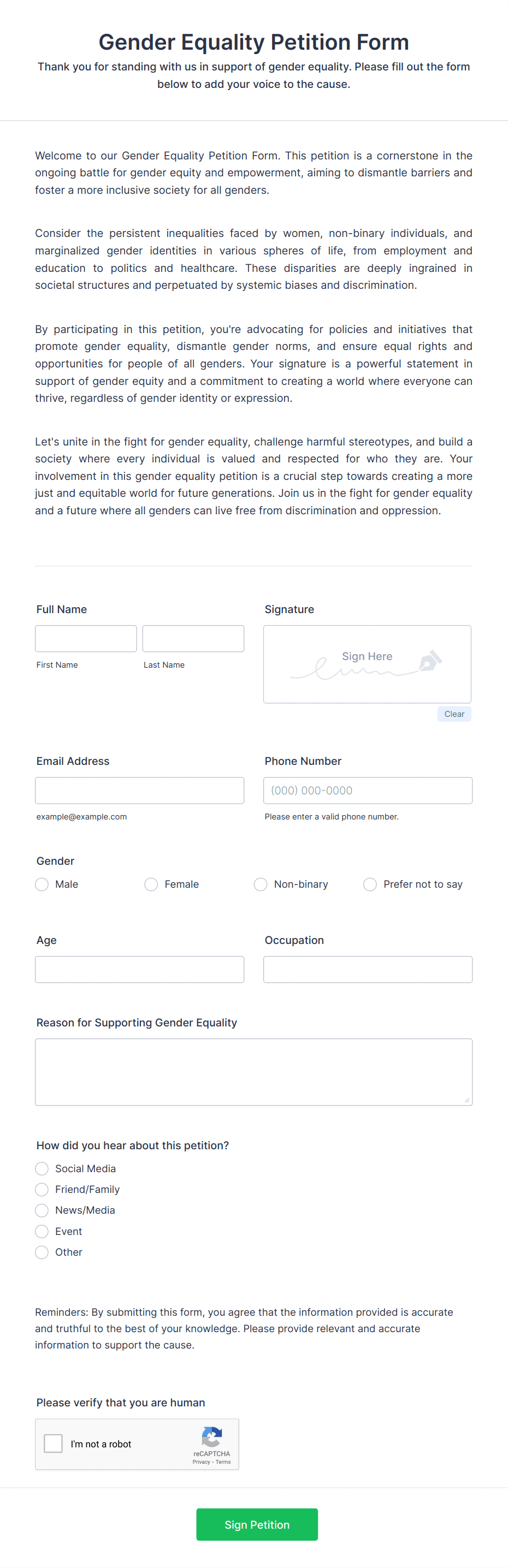
Task: Select Event as how you heard
Action: pos(42,1231)
